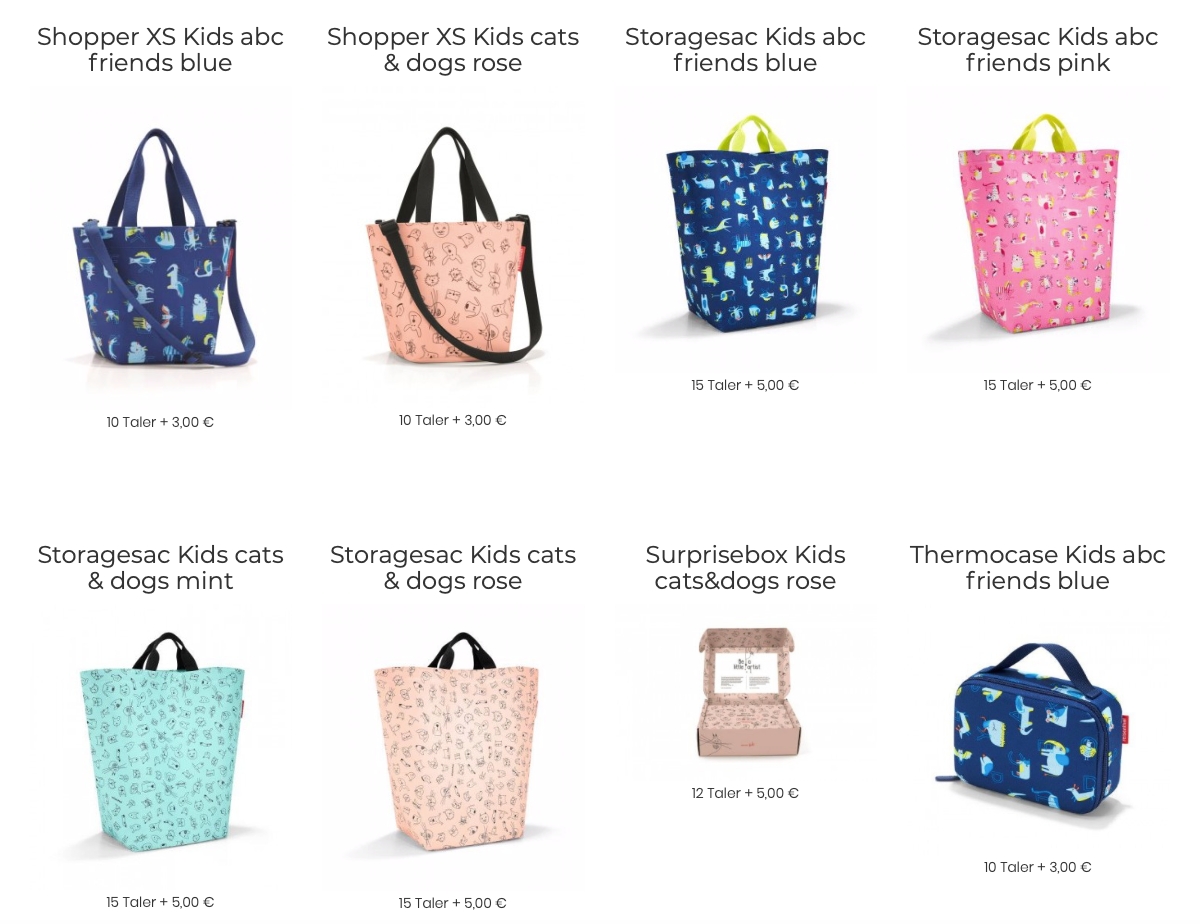Viewport: 1200px width, 924px height.
Task: Open Thermocase Kids abc friends blue title
Action: (1037, 568)
